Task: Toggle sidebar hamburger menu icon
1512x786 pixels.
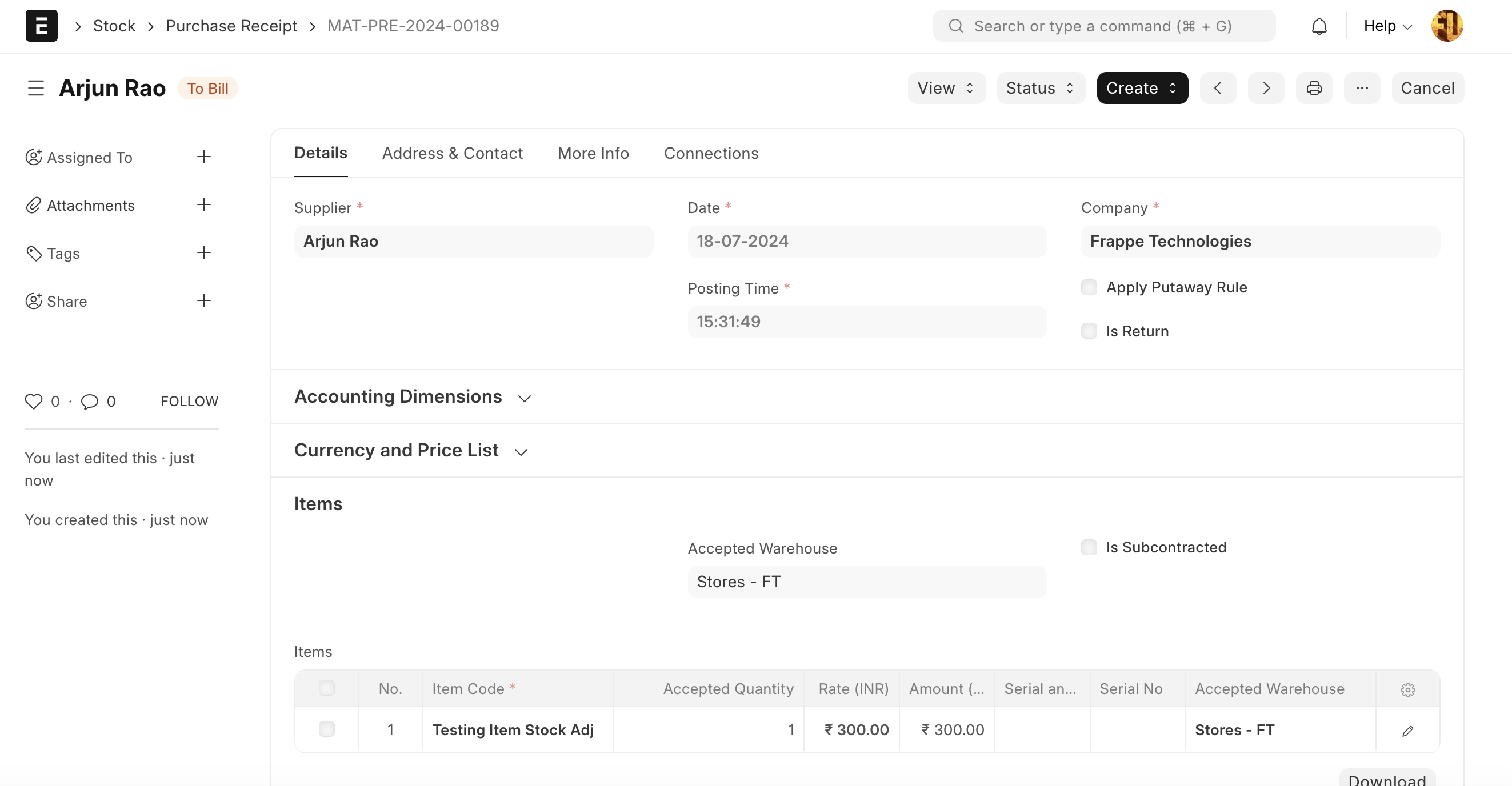Action: click(x=36, y=88)
